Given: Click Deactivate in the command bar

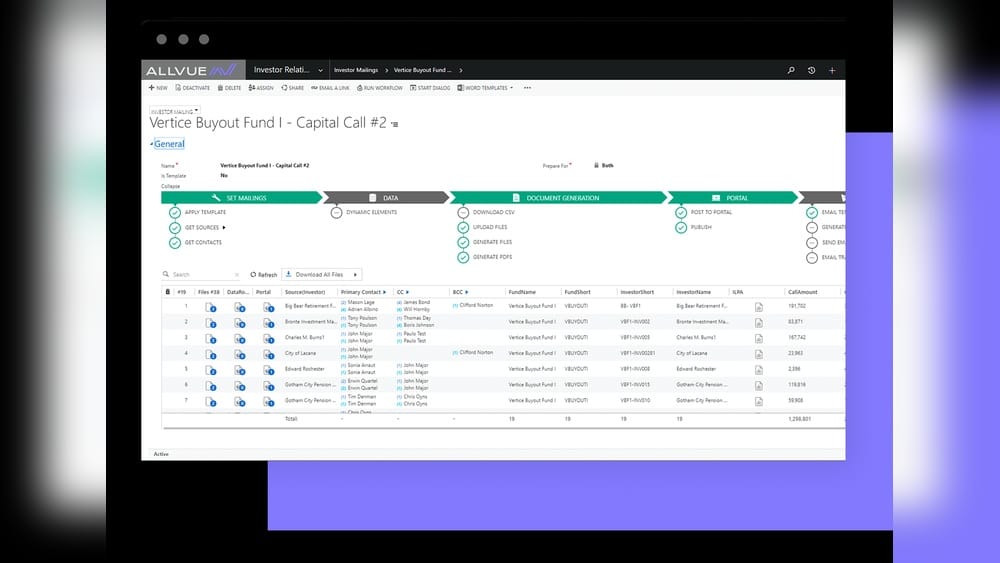Looking at the screenshot, I should click(192, 88).
